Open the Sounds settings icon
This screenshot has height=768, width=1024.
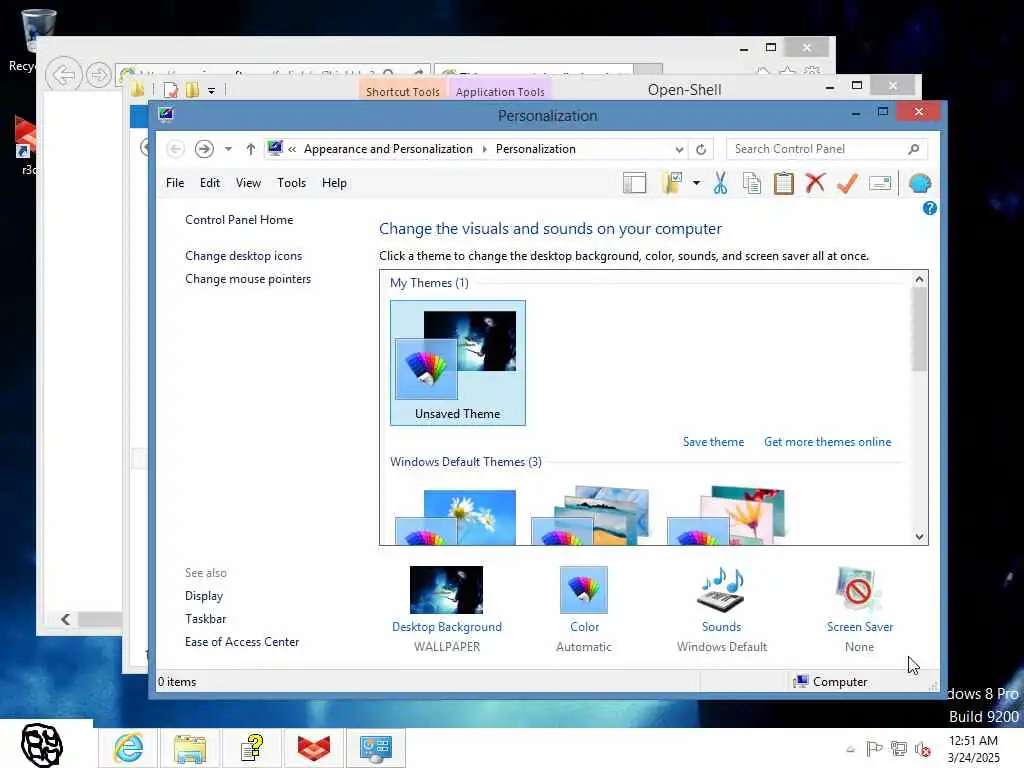(721, 590)
